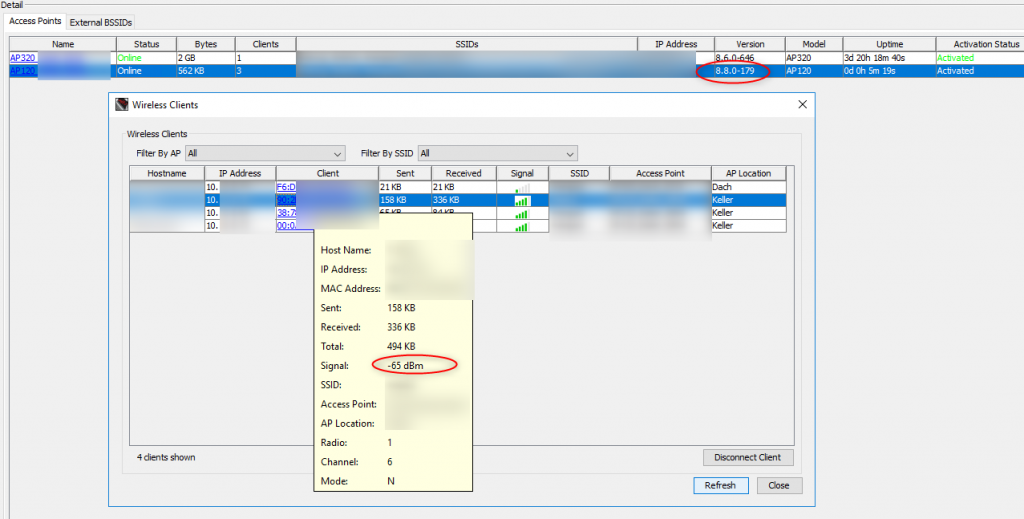Click signal bars in the 336 KB received row
Viewport: 1024px width, 519px height.
[x=522, y=200]
